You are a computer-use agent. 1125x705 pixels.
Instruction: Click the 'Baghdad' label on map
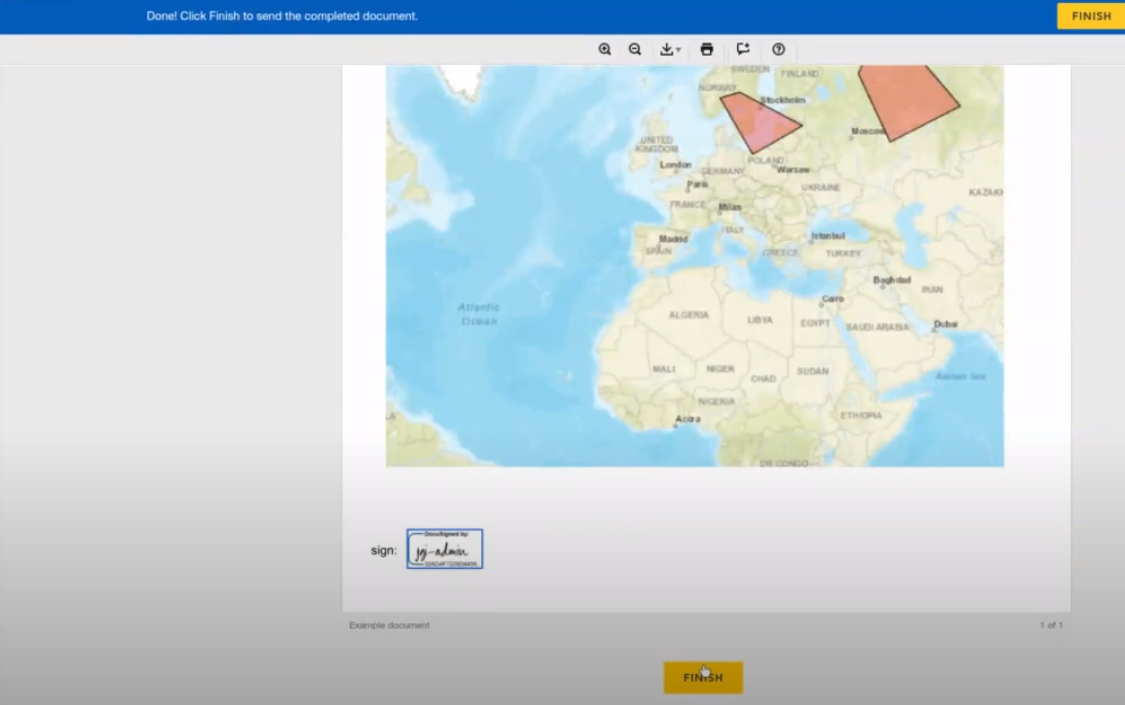pyautogui.click(x=892, y=280)
